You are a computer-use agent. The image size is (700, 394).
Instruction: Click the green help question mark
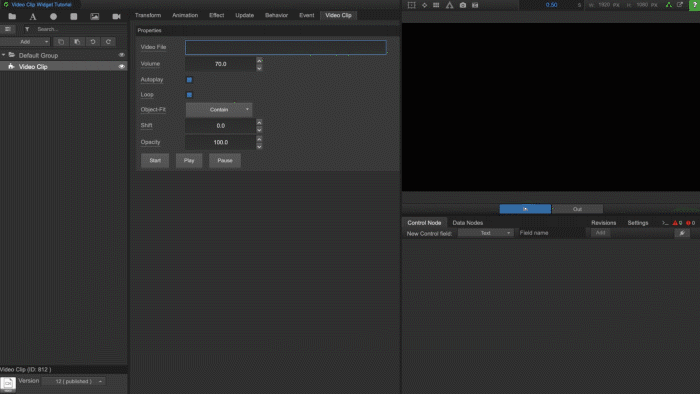click(695, 5)
